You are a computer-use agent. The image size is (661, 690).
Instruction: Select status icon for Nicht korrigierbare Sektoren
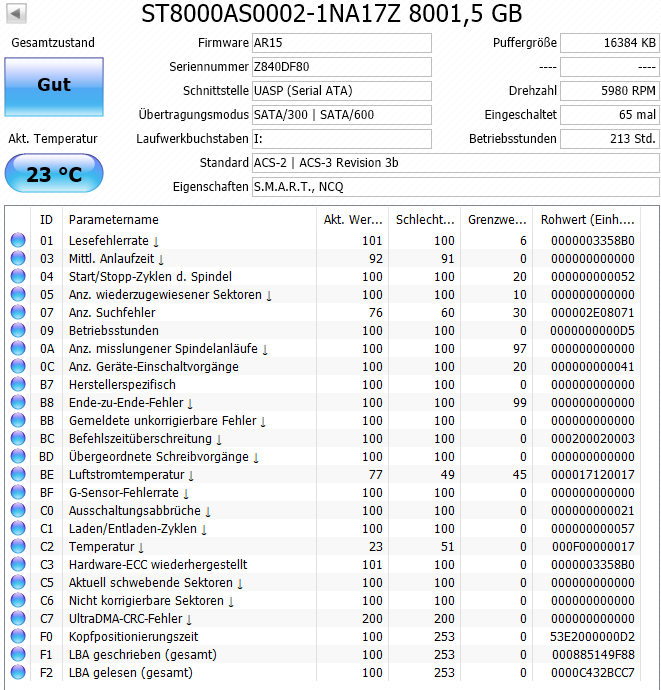[18, 600]
